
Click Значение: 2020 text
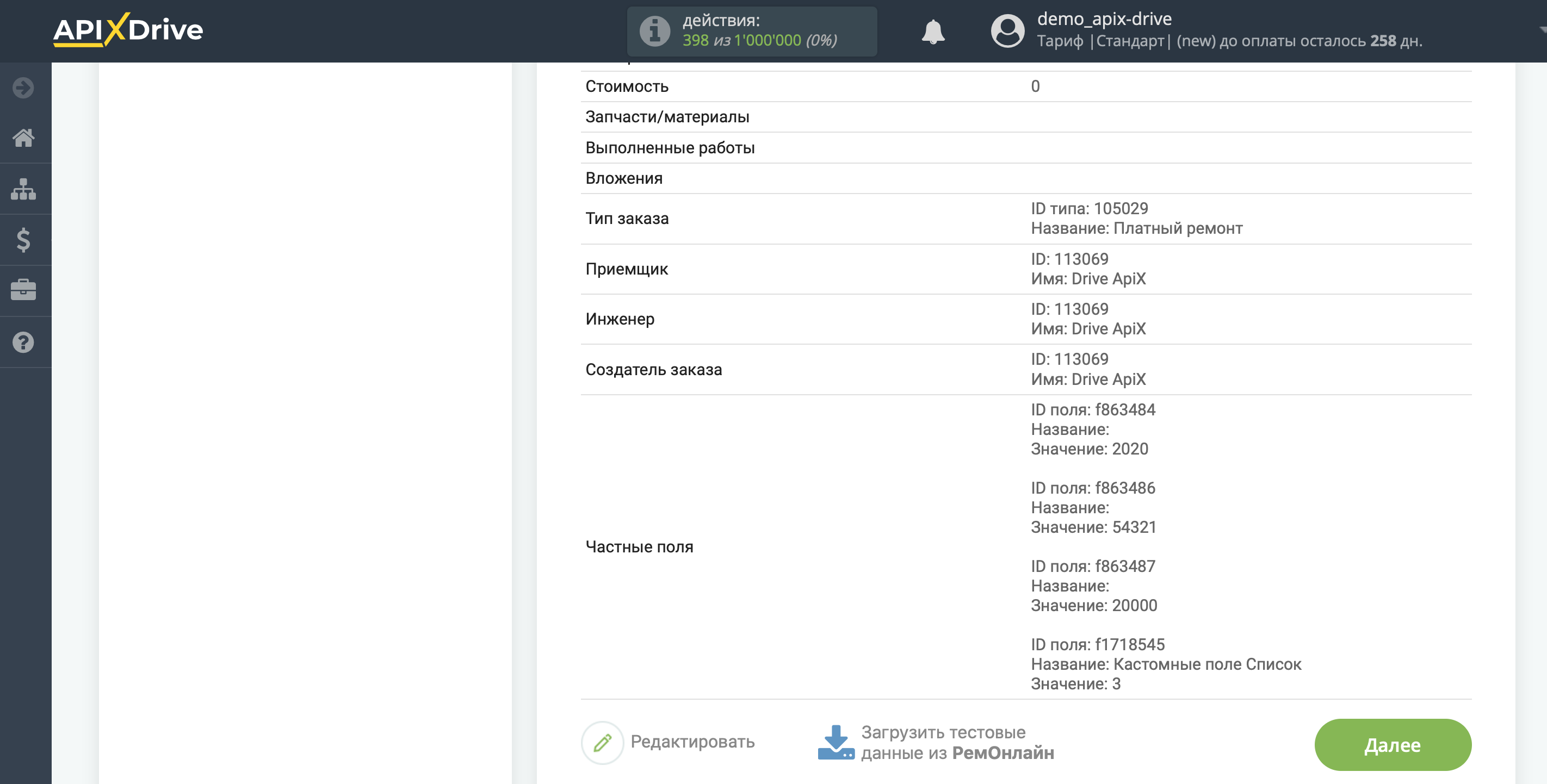point(1090,449)
